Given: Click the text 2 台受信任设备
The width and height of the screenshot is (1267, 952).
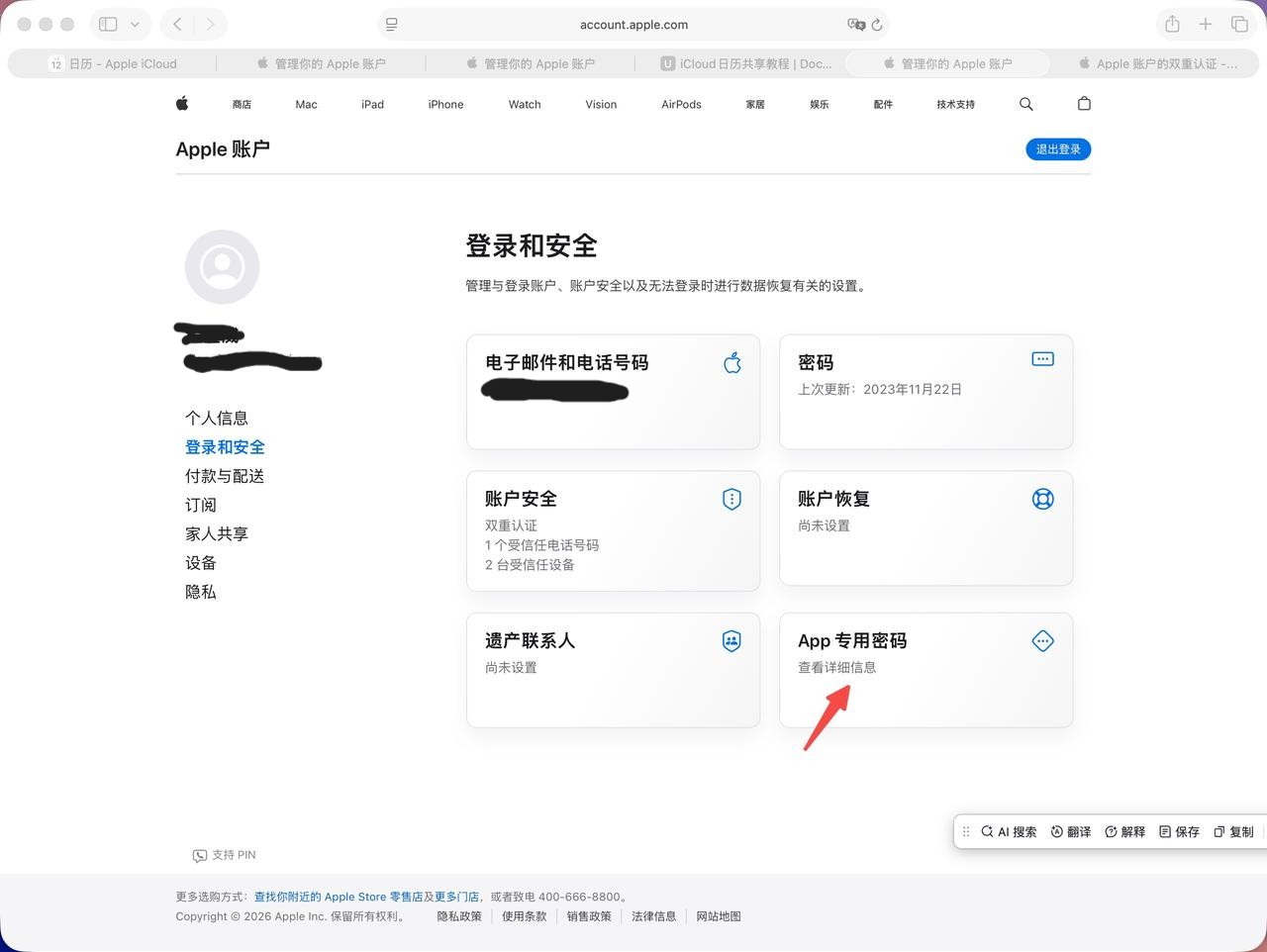Looking at the screenshot, I should [530, 565].
